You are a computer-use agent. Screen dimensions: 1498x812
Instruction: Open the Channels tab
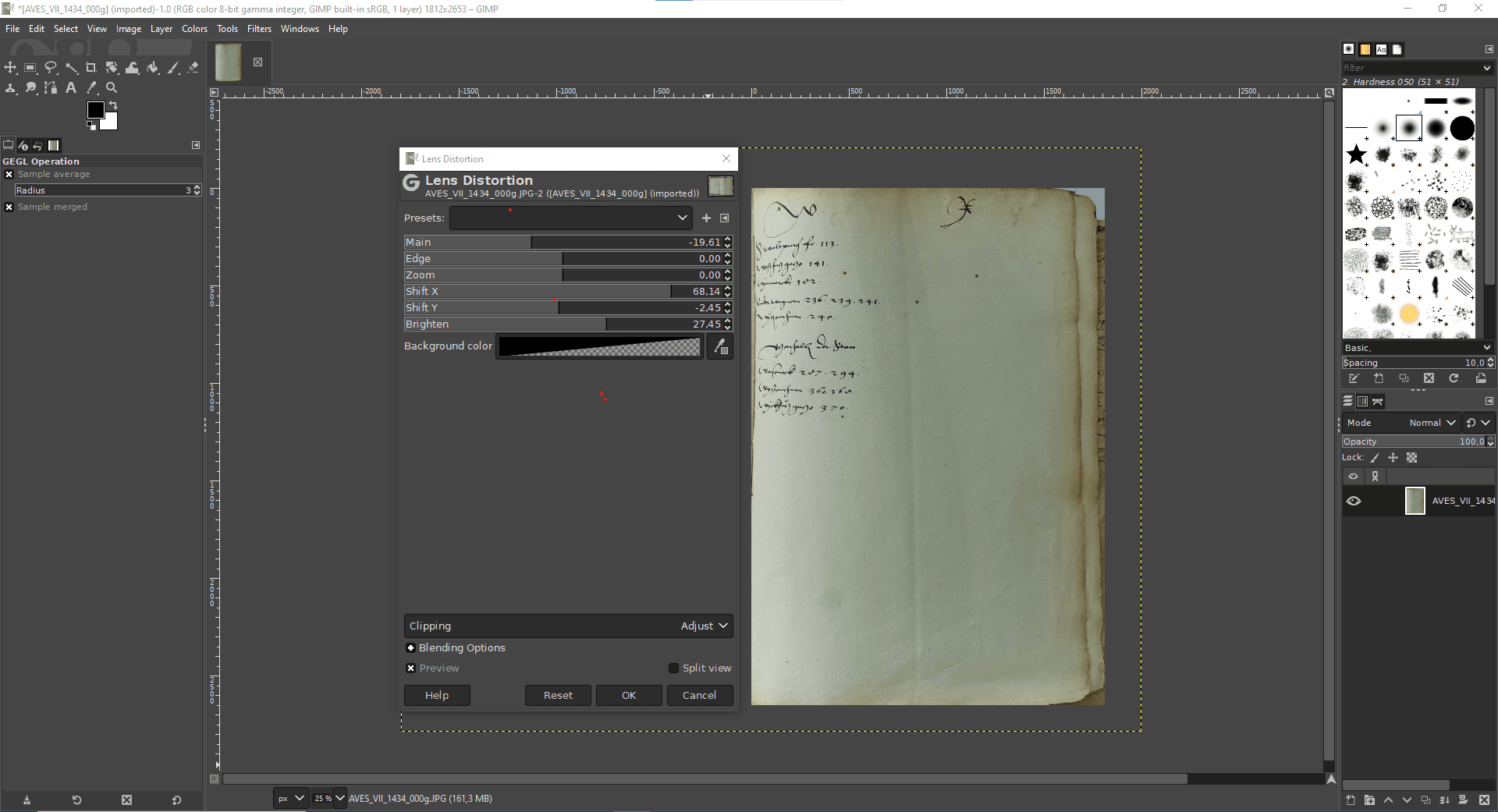[1362, 401]
